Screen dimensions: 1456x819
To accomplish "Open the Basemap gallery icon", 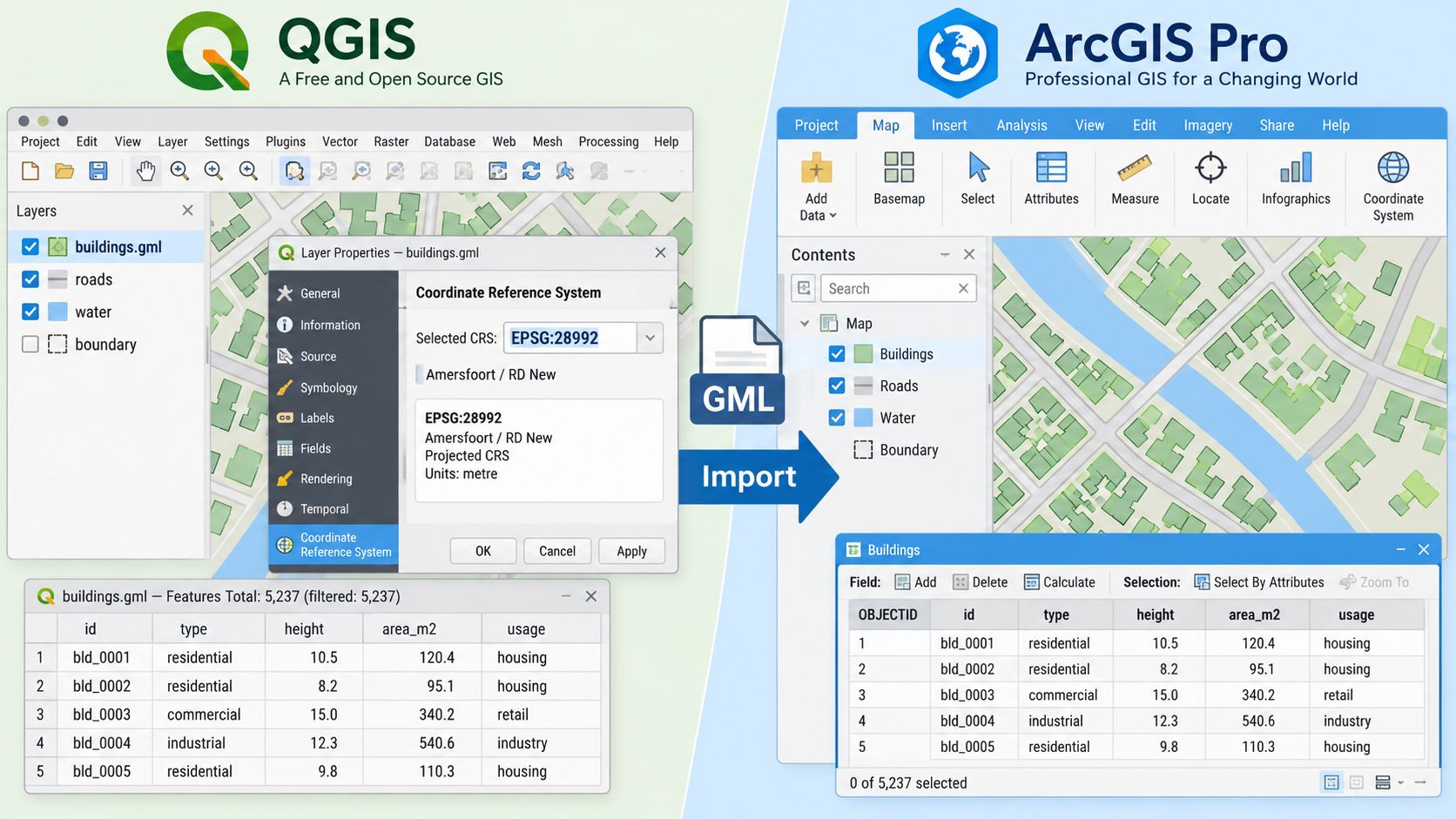I will click(x=899, y=167).
